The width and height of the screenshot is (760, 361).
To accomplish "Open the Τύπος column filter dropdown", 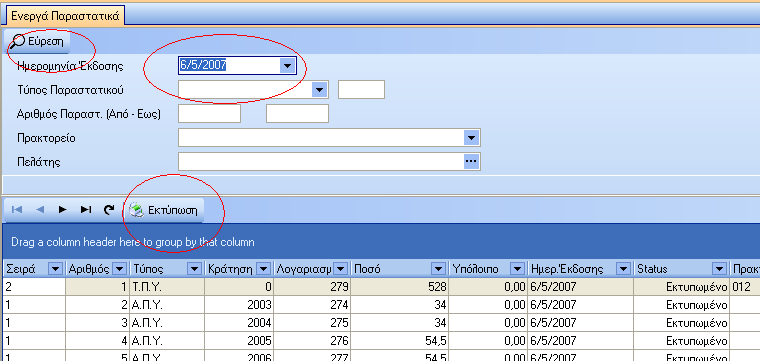I will click(194, 269).
